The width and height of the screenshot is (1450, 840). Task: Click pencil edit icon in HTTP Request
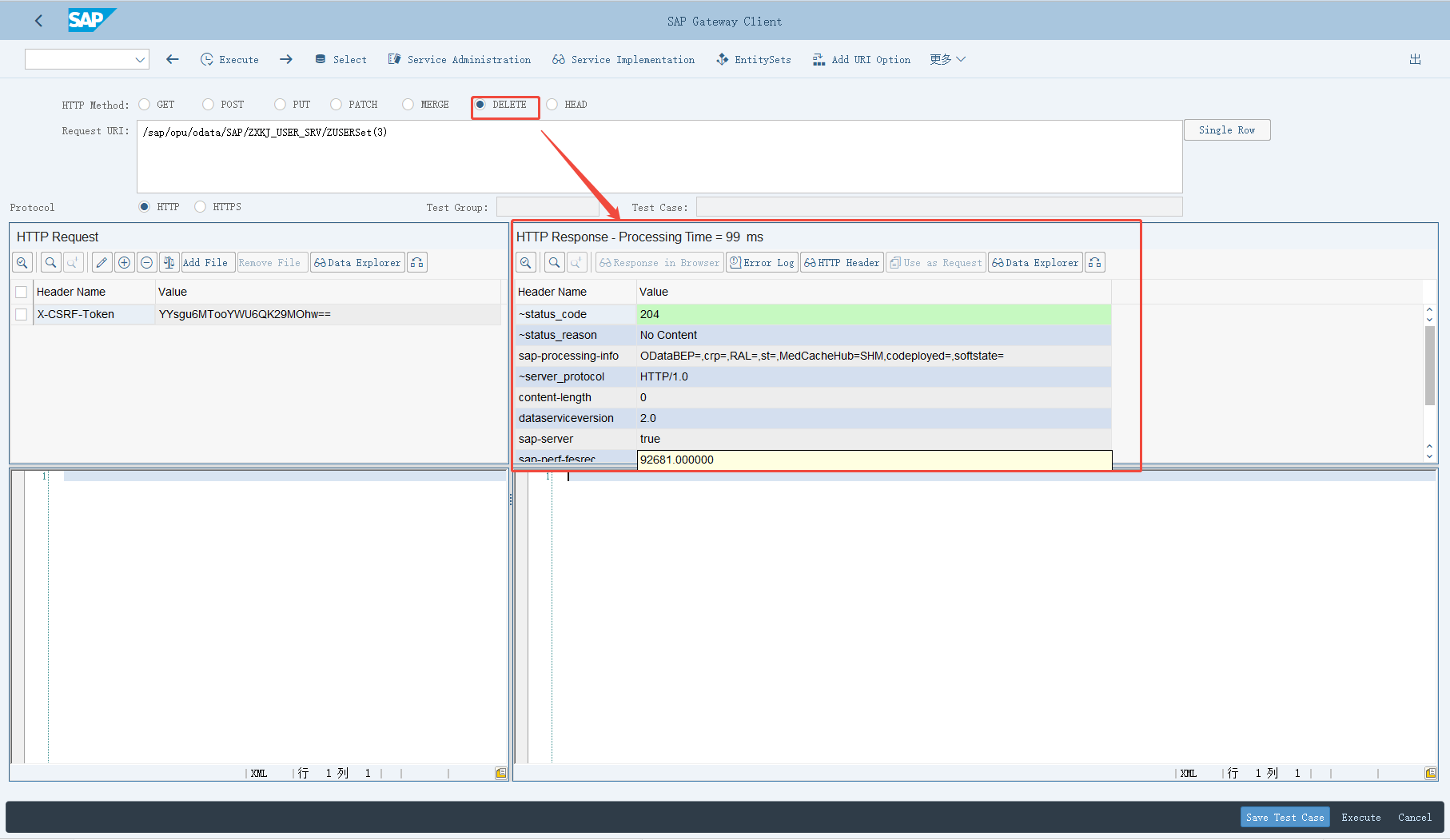102,262
